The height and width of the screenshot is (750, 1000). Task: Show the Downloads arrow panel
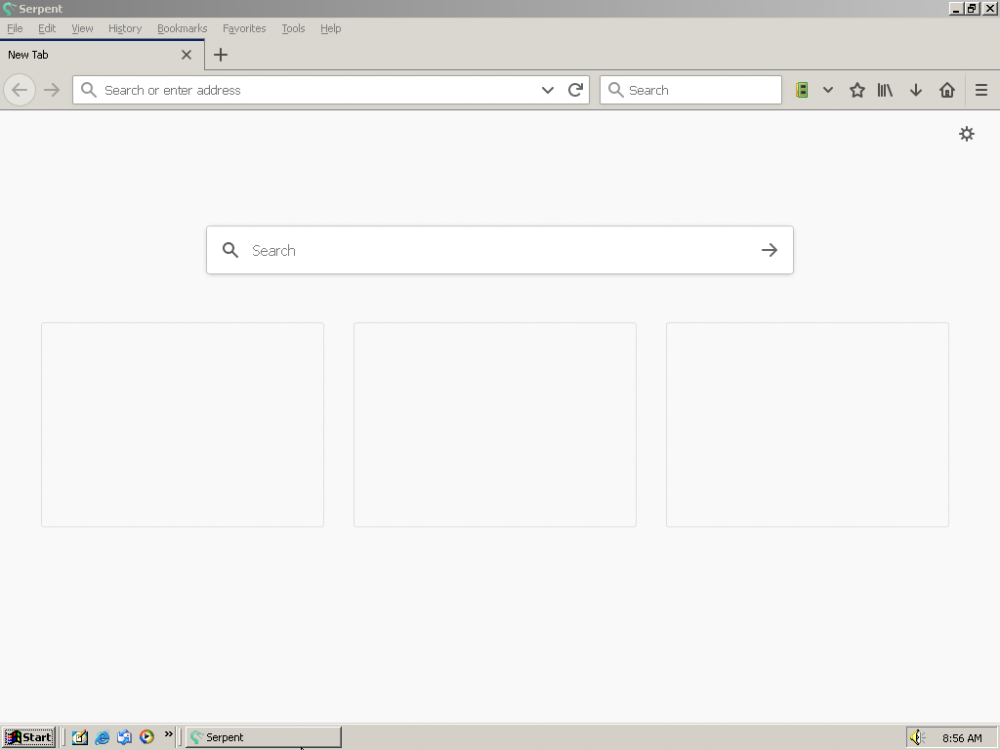(915, 90)
